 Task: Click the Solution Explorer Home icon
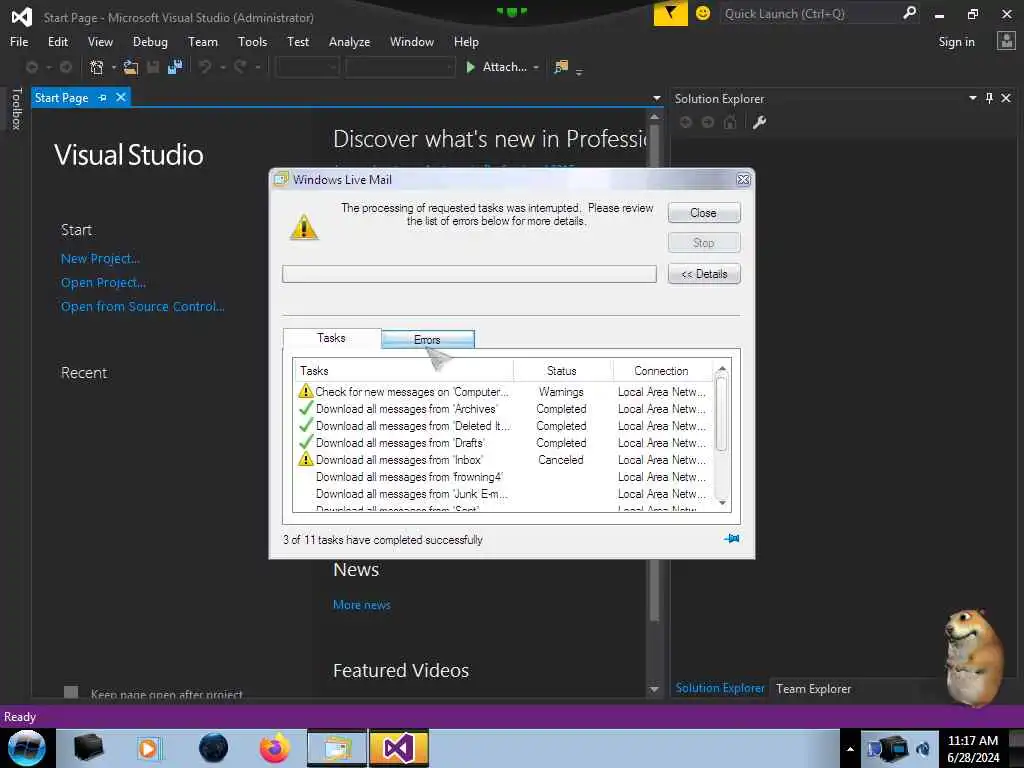click(730, 122)
